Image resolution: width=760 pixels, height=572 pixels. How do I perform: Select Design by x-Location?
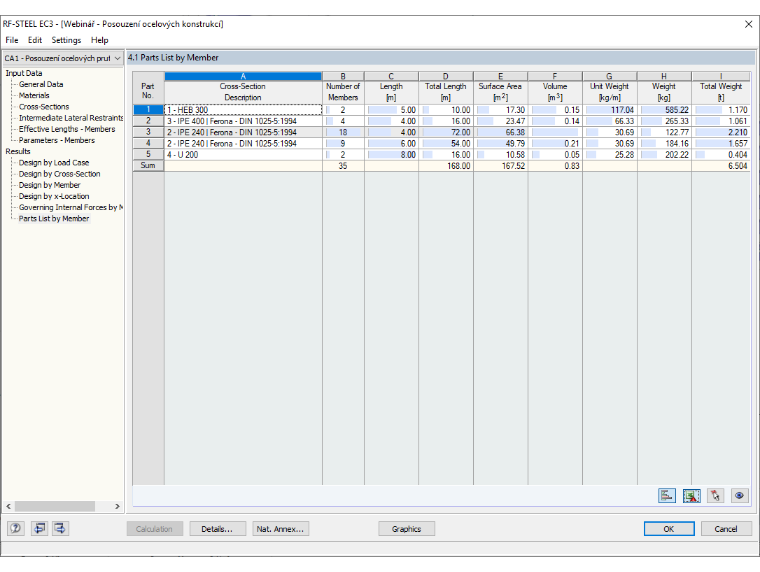(54, 196)
